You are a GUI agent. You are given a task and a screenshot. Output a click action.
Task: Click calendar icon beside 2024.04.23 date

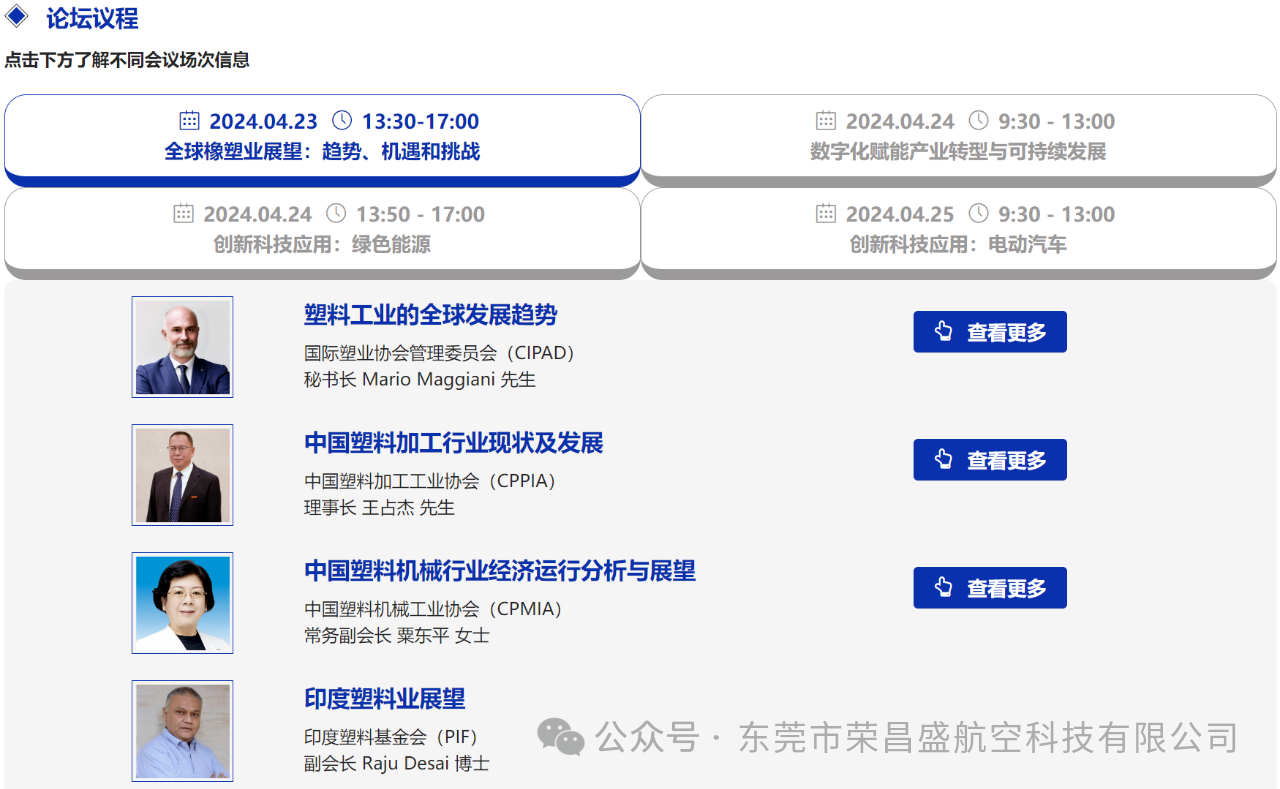[189, 121]
